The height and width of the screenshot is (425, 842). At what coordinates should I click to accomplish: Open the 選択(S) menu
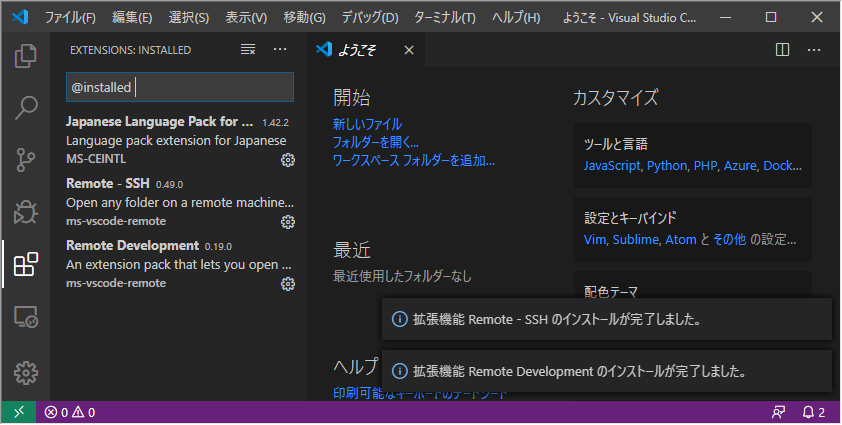[x=188, y=18]
